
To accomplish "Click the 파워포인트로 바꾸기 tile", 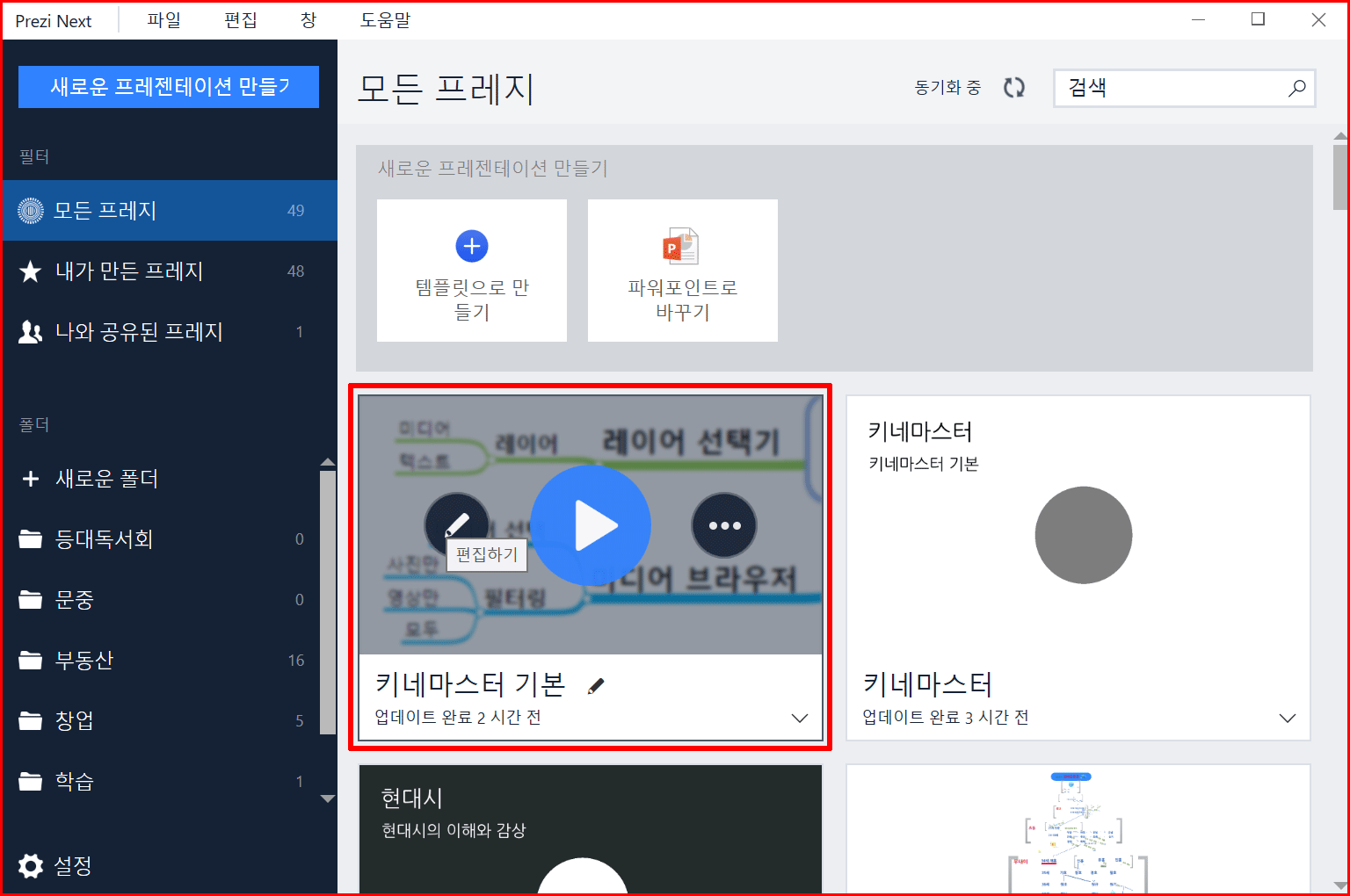I will [683, 271].
